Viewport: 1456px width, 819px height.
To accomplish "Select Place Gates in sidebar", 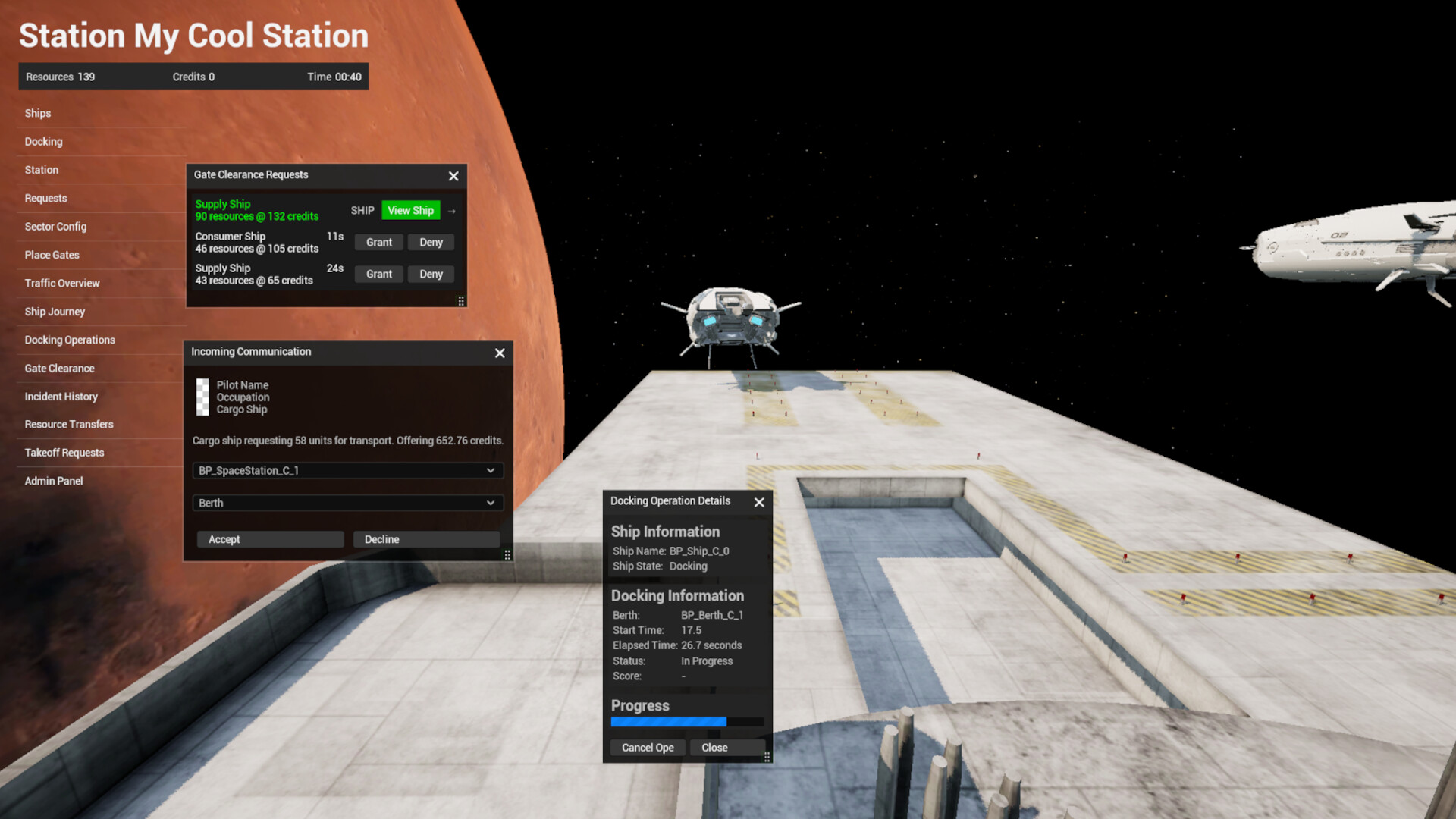I will coord(52,256).
